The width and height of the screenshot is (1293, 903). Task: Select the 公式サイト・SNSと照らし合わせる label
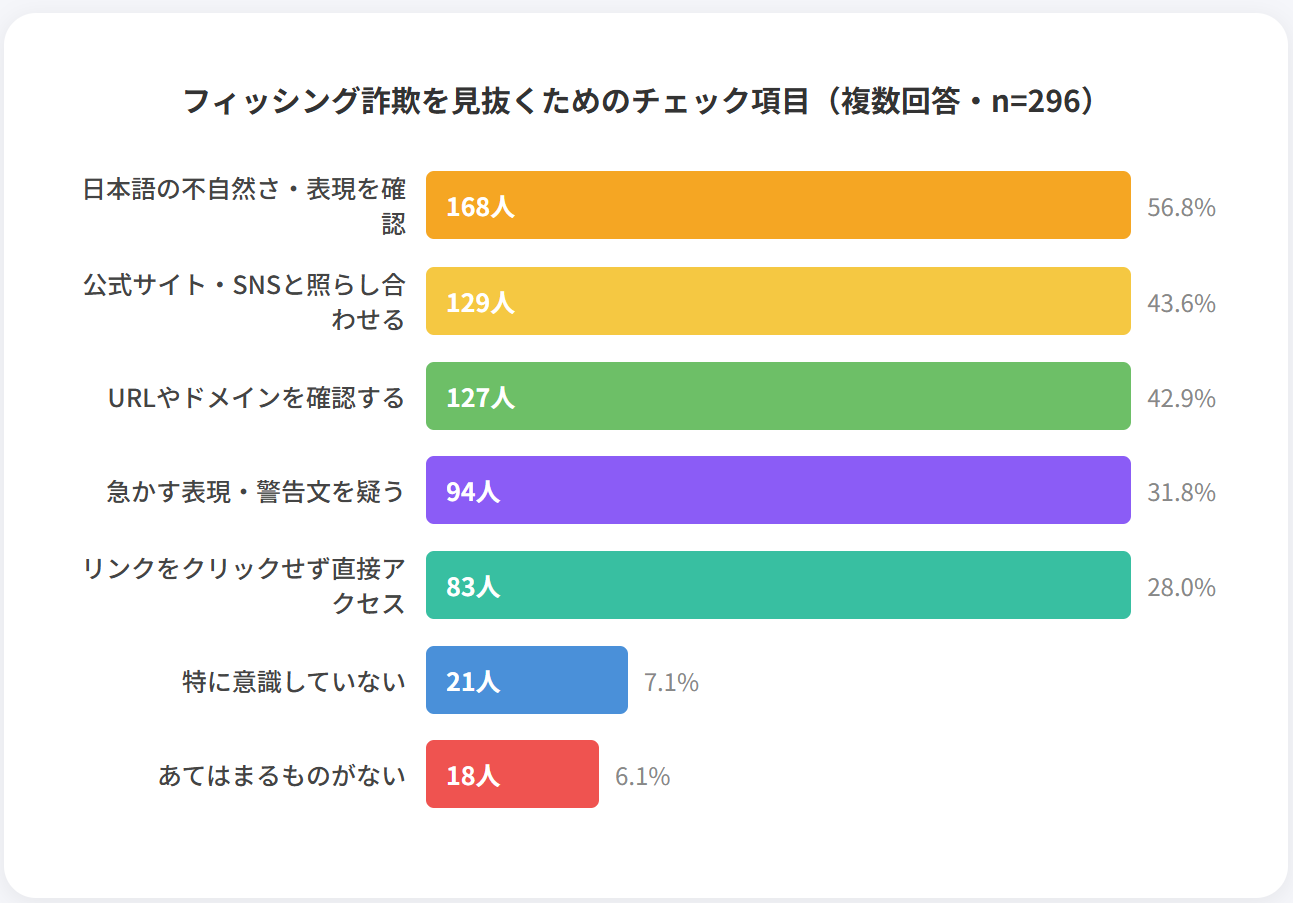point(244,301)
